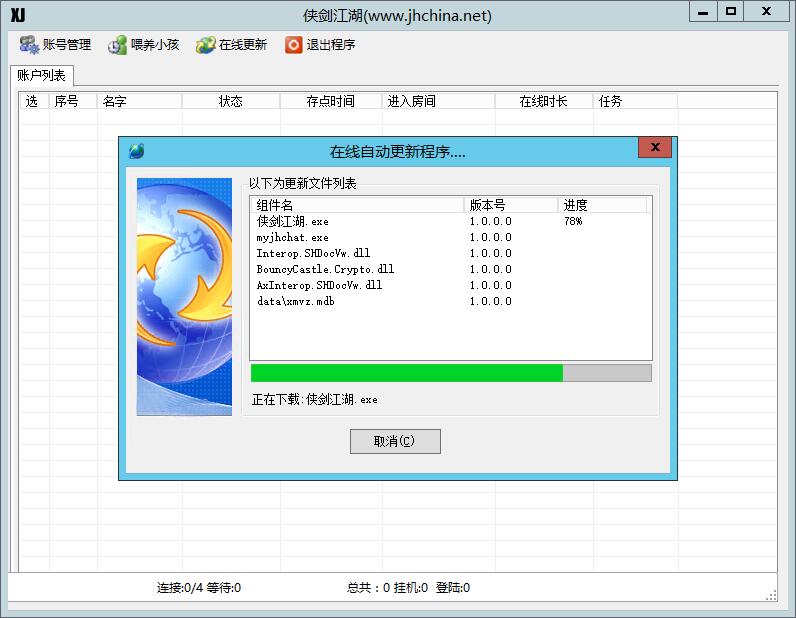Viewport: 796px width, 618px height.
Task: Click version 1.0.0.0 of myjhchat.exe
Action: 490,237
